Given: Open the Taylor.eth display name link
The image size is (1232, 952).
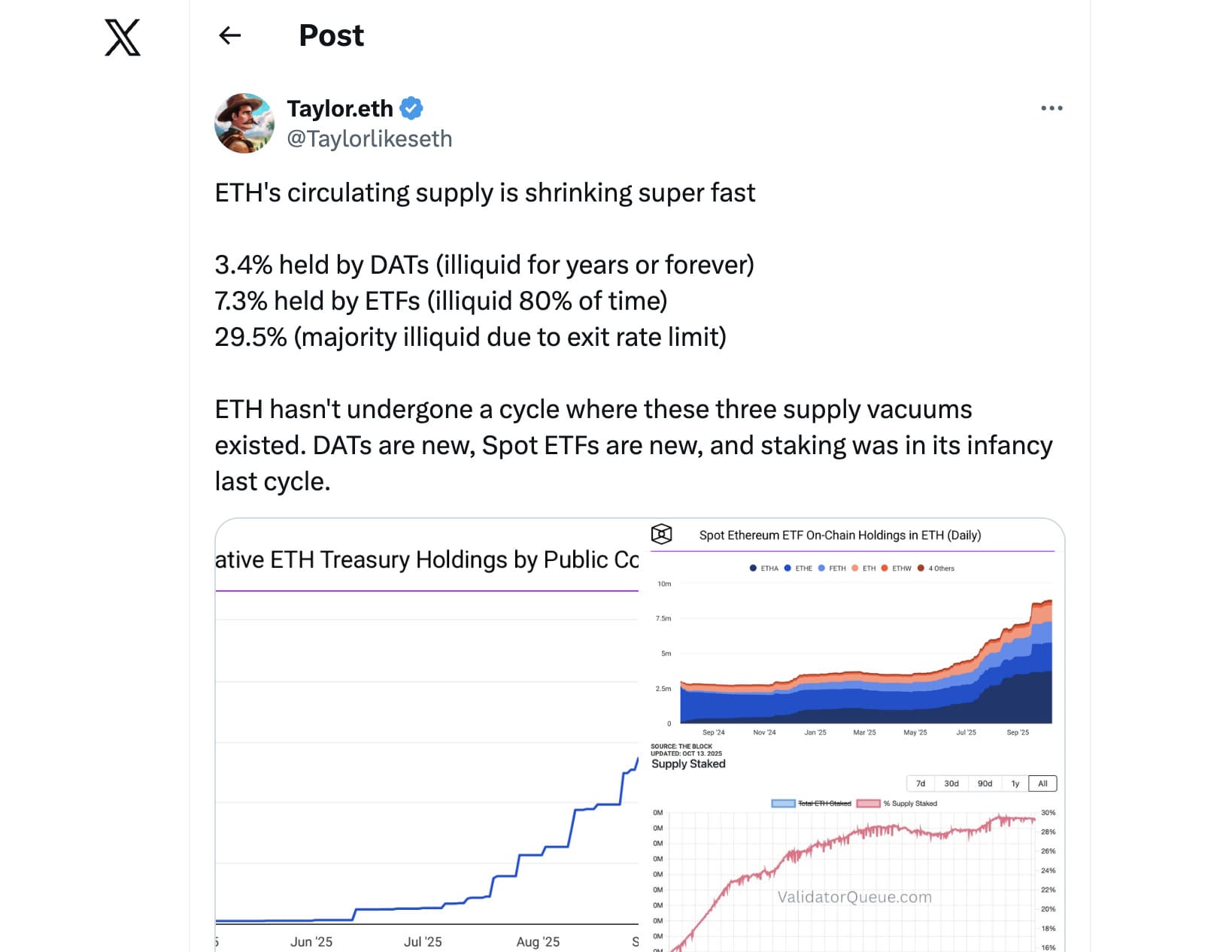Looking at the screenshot, I should [x=340, y=108].
